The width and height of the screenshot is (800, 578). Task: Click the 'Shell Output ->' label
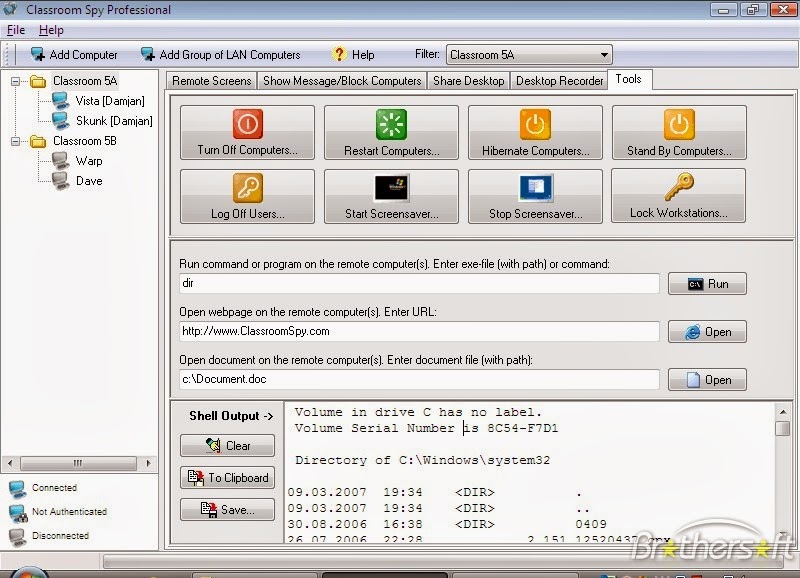click(231, 416)
